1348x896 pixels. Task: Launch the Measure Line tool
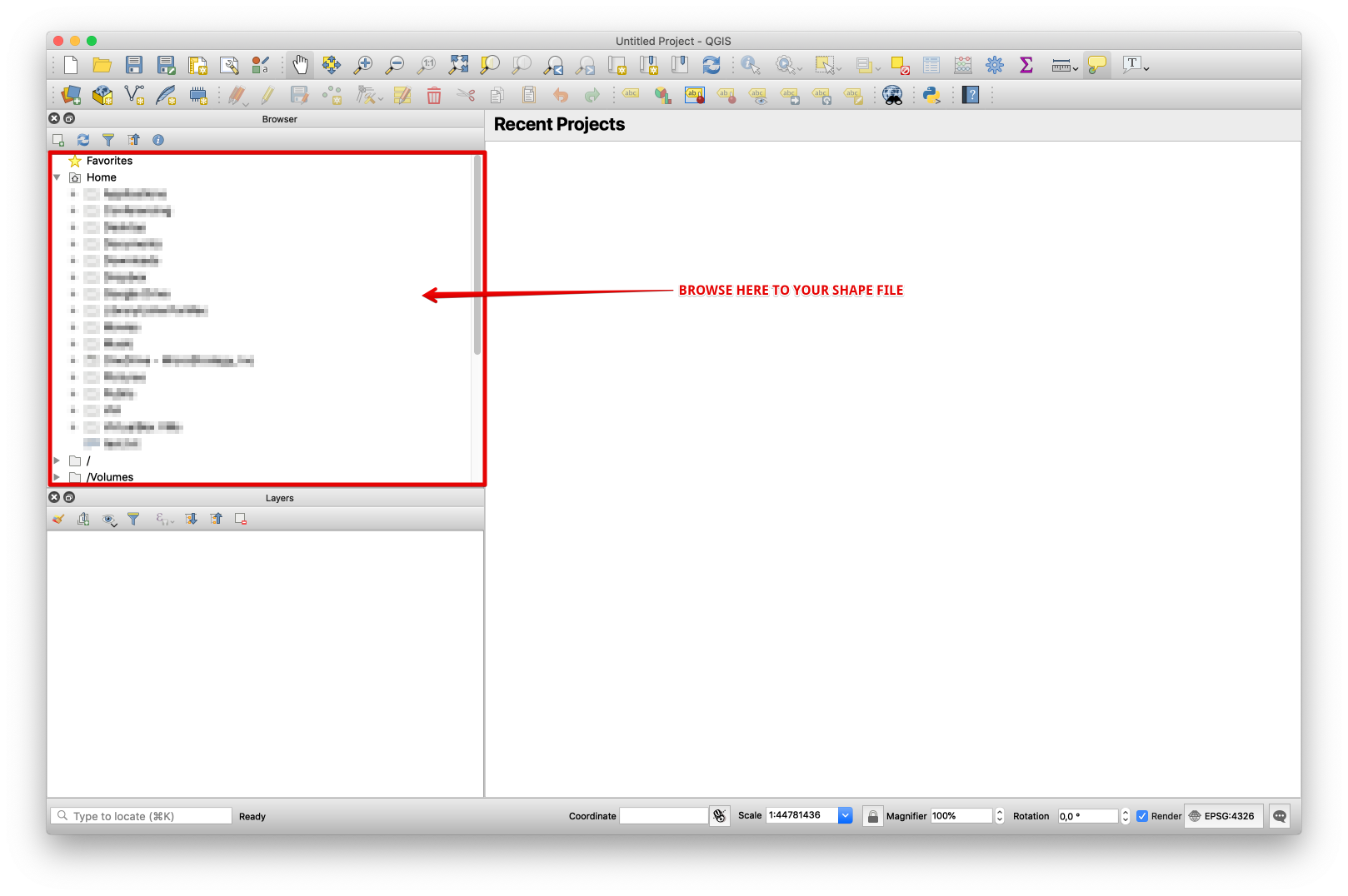[x=1060, y=64]
